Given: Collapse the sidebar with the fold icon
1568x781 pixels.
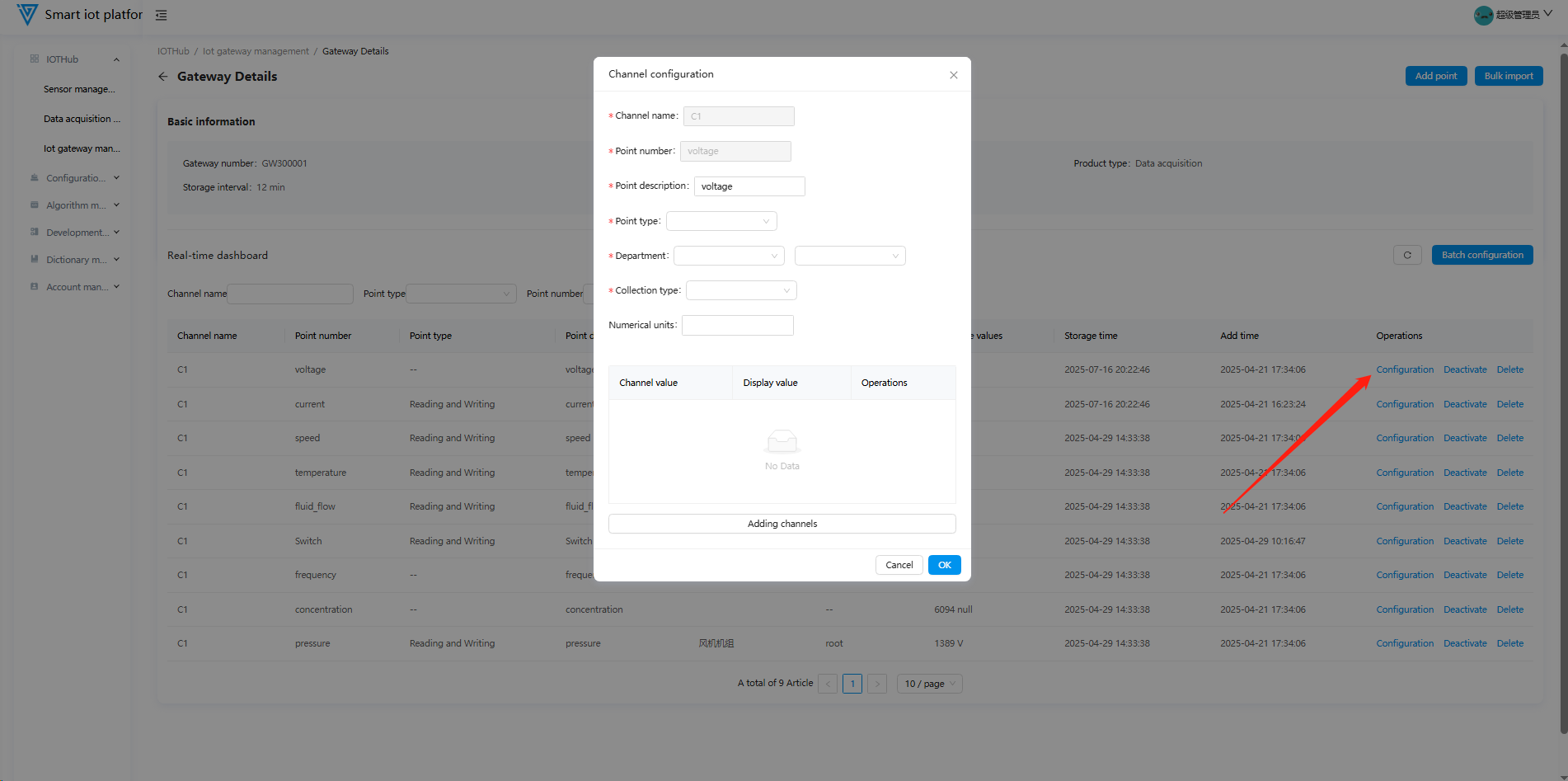Looking at the screenshot, I should click(x=162, y=15).
